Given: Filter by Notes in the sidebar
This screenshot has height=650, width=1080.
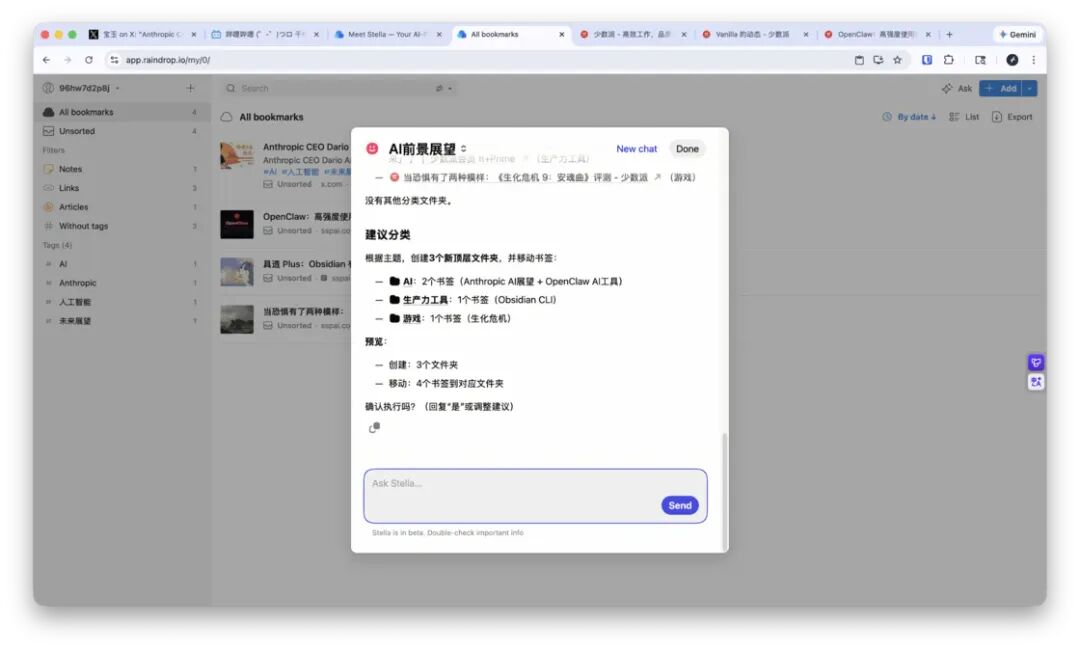Looking at the screenshot, I should [x=122, y=169].
